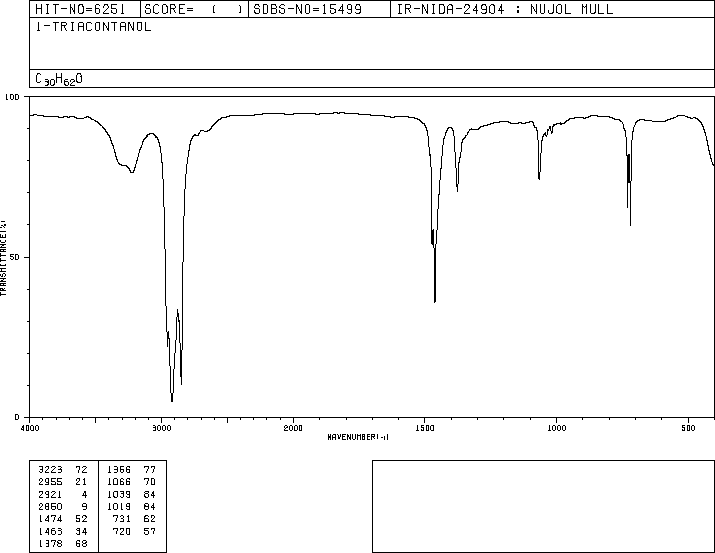
Task: Click the 50 transmittance axis label
Action: 15,258
